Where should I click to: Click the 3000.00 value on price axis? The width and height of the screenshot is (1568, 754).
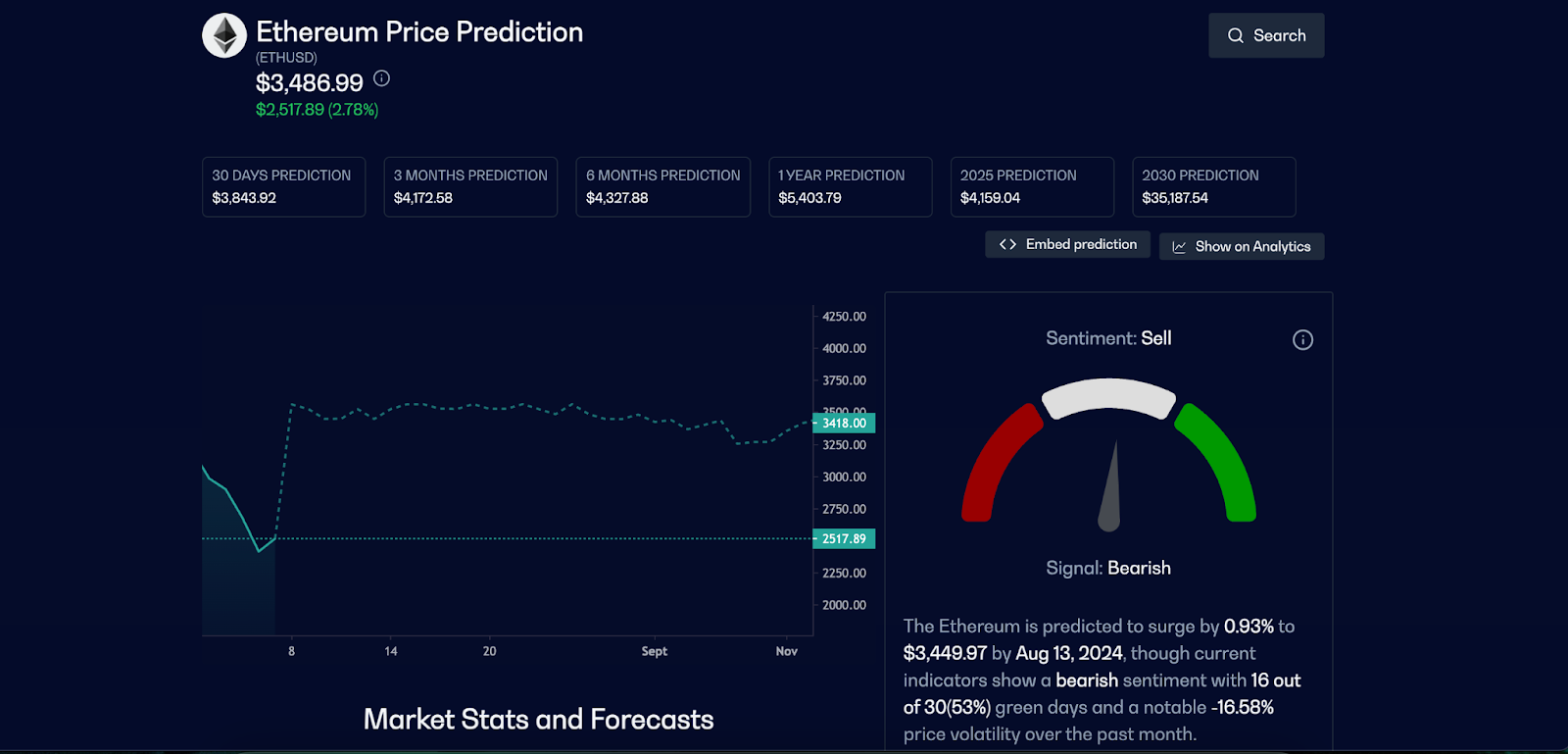[x=845, y=477]
